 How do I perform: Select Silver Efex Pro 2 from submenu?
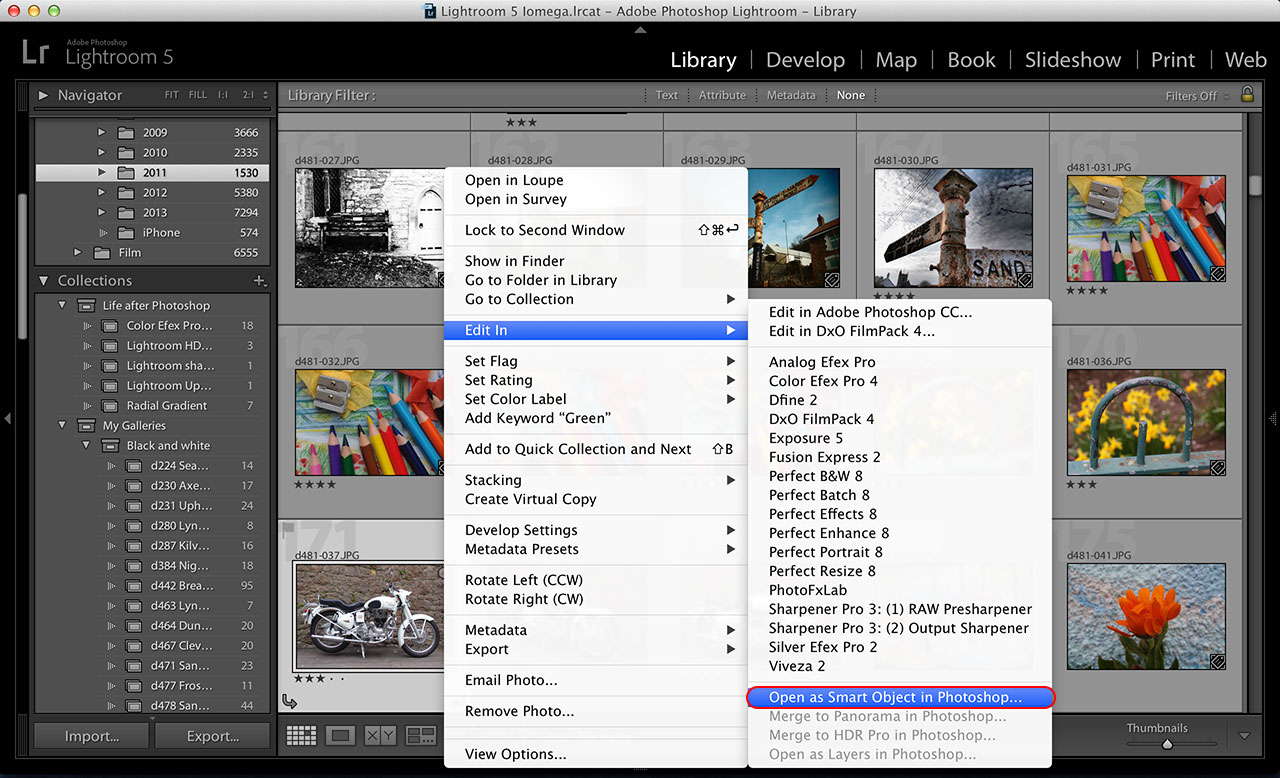[x=823, y=647]
